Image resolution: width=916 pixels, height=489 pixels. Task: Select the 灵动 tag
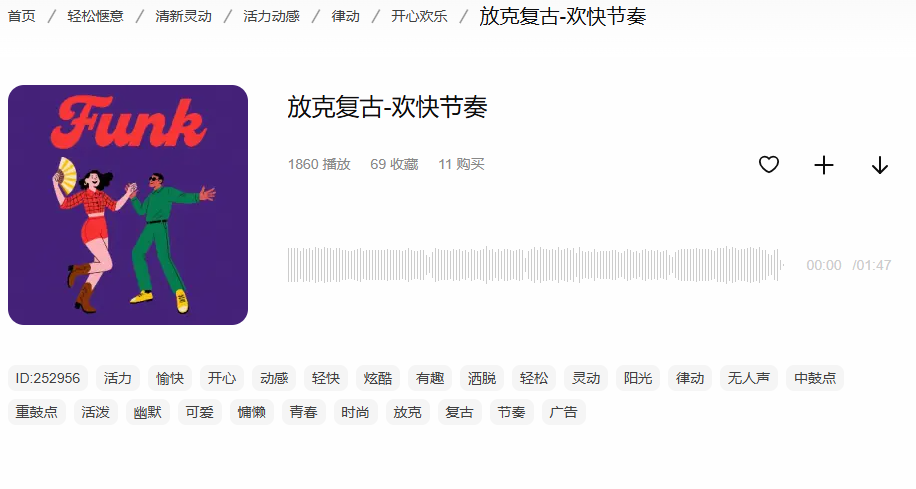pos(585,378)
